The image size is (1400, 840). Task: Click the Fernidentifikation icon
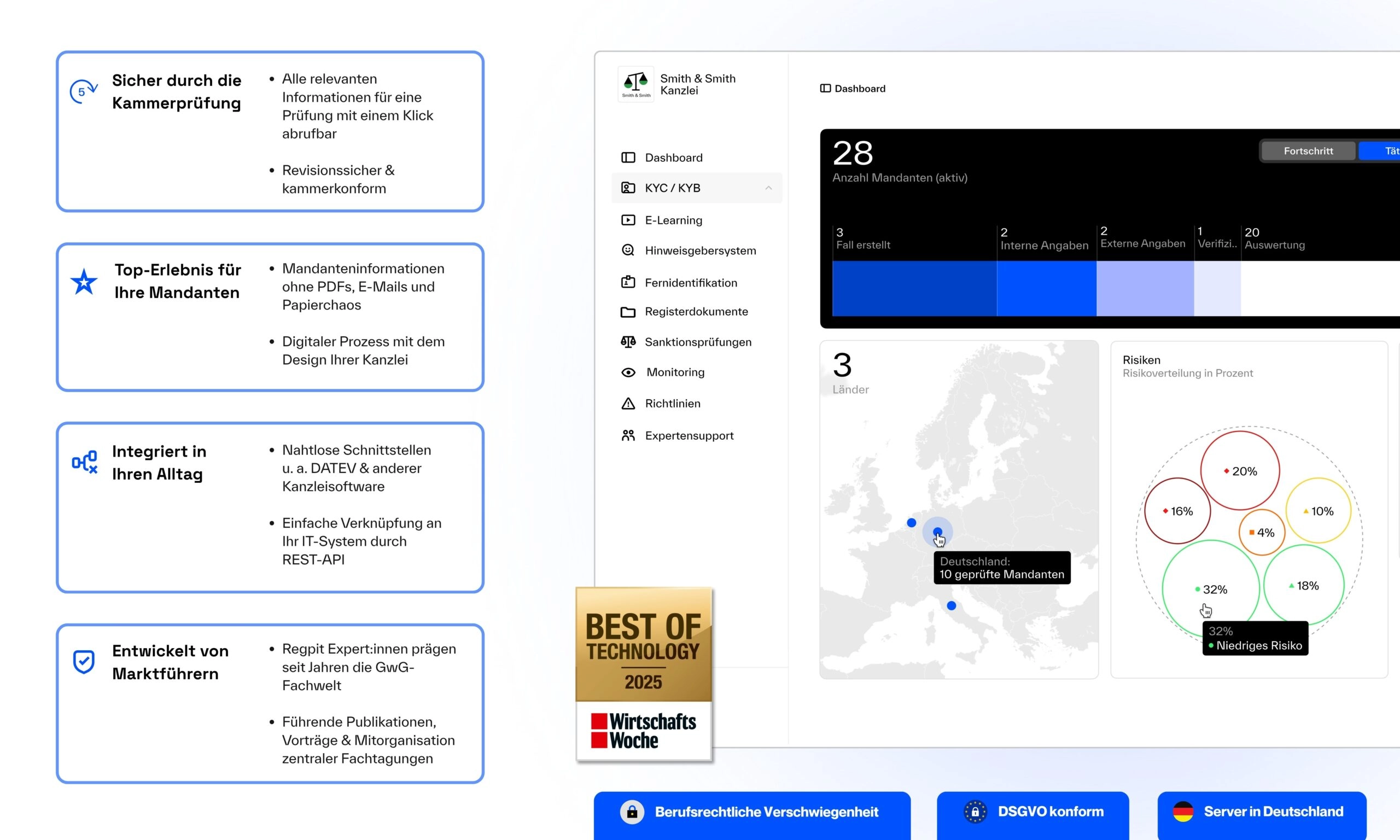pyautogui.click(x=628, y=282)
